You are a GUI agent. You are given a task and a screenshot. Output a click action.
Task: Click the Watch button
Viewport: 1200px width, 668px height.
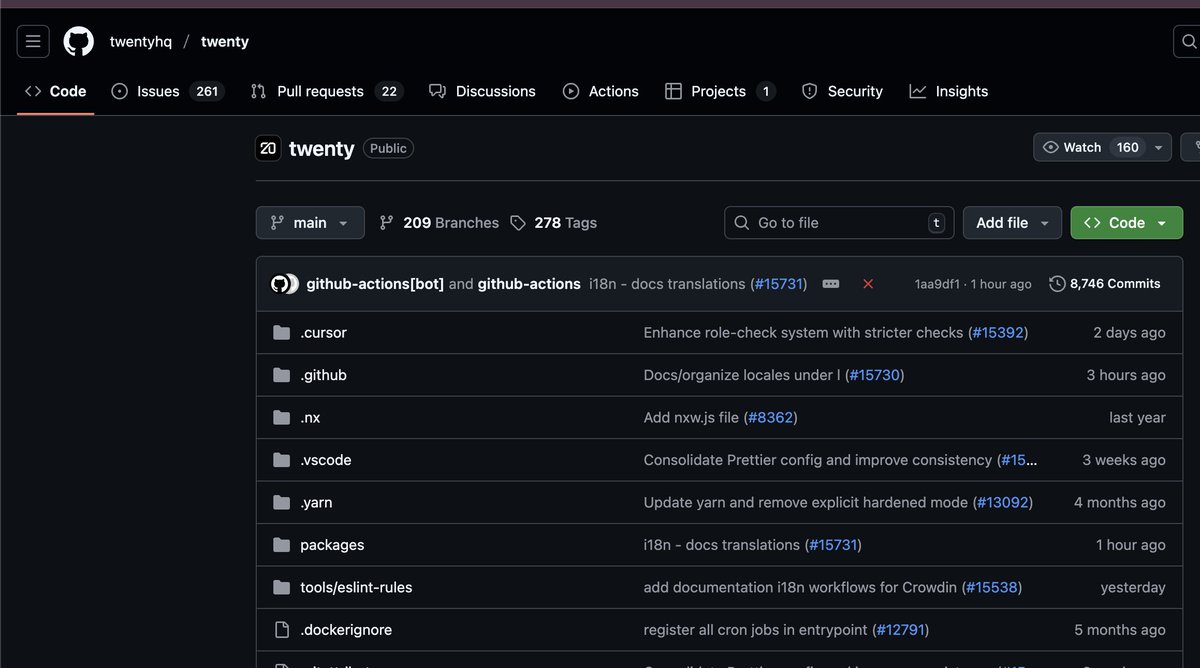1091,147
